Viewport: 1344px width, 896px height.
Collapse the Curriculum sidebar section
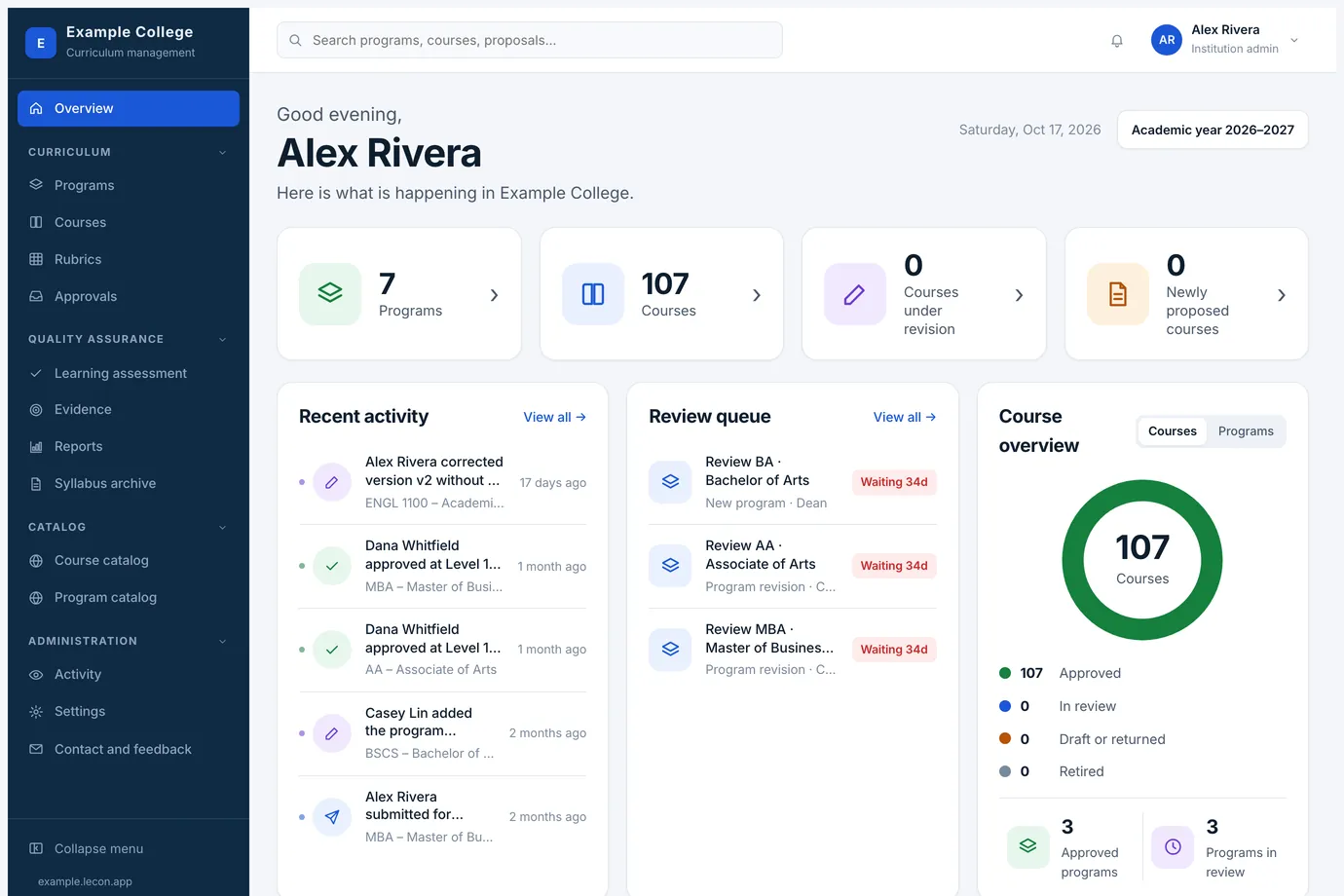tap(223, 152)
